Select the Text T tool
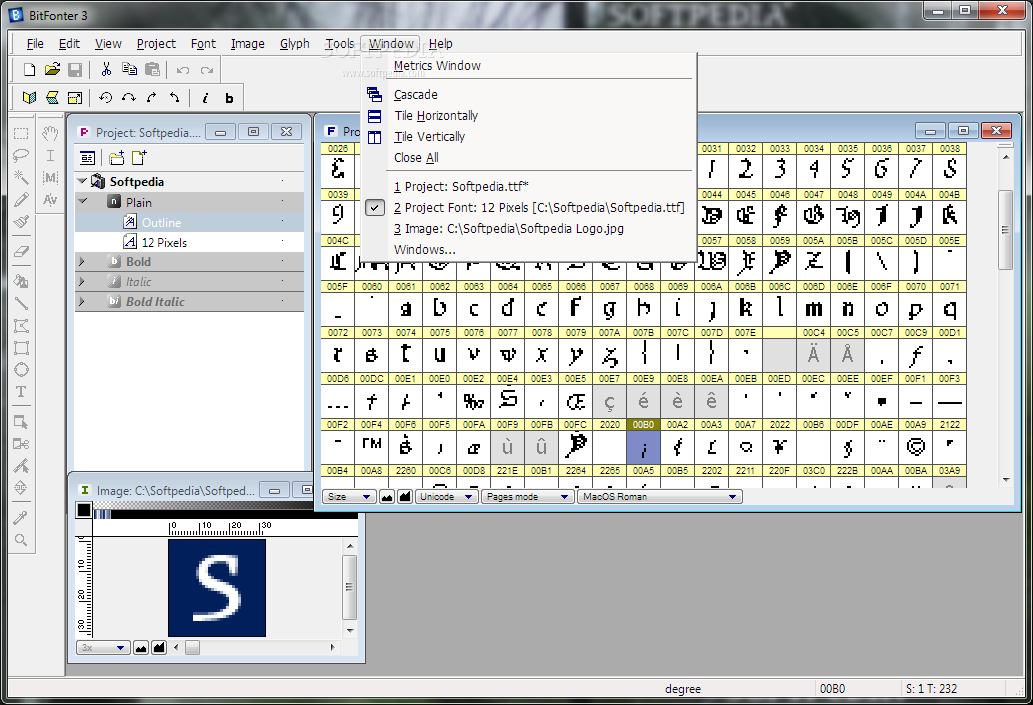Image resolution: width=1033 pixels, height=705 pixels. point(21,391)
